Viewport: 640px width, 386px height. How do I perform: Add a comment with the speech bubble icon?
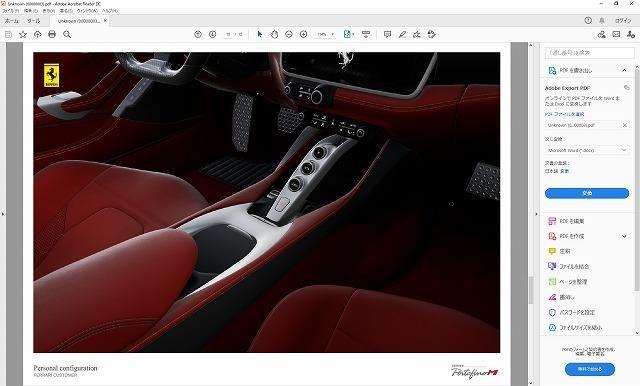pos(387,35)
